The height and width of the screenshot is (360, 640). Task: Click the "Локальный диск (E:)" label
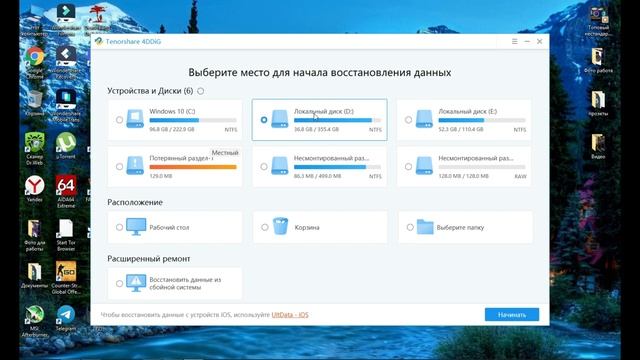pos(467,111)
